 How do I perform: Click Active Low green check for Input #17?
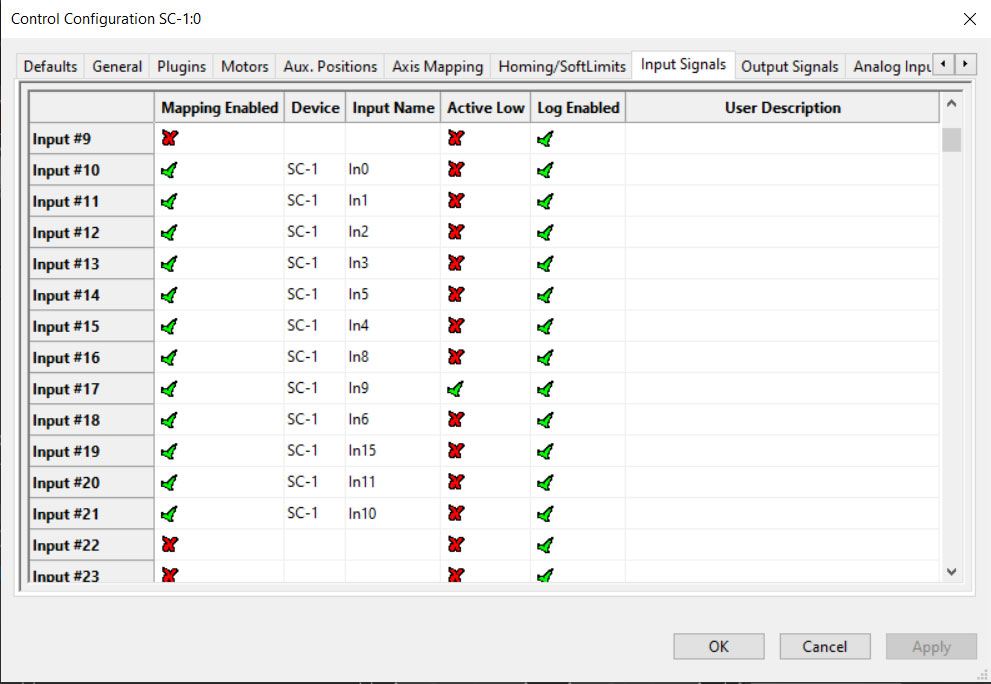click(x=456, y=389)
